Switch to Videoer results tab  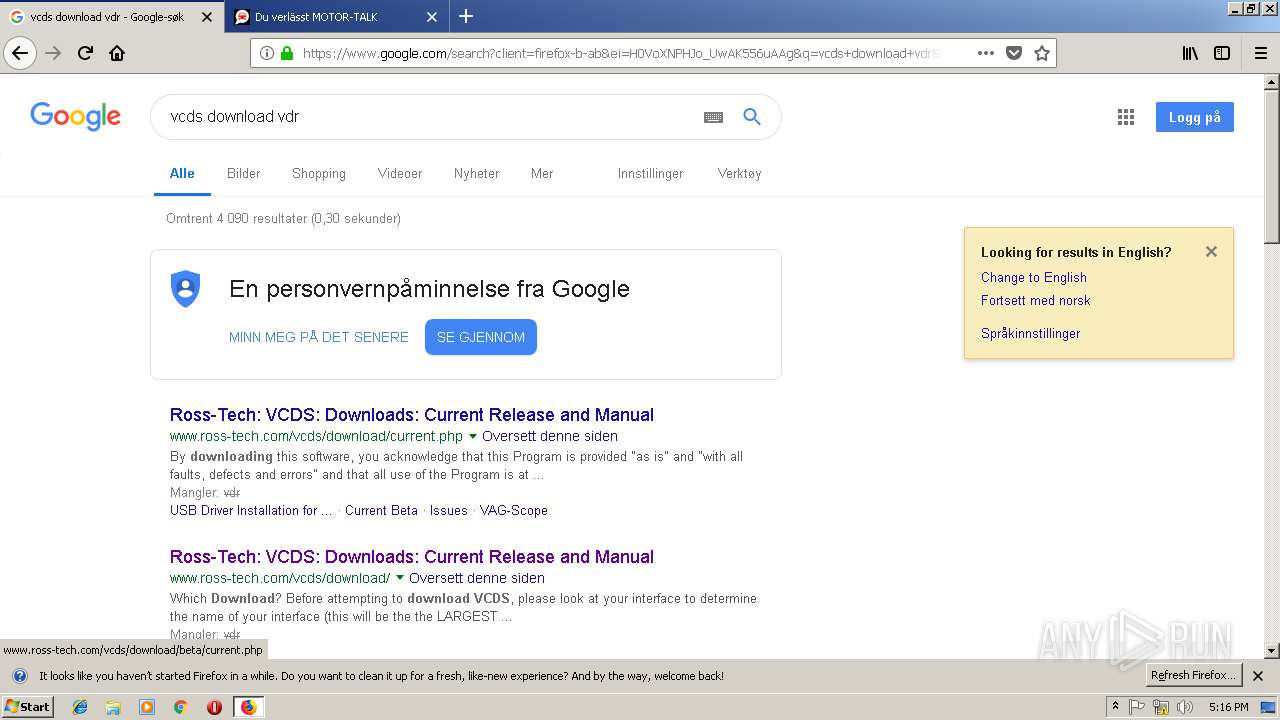pos(400,173)
